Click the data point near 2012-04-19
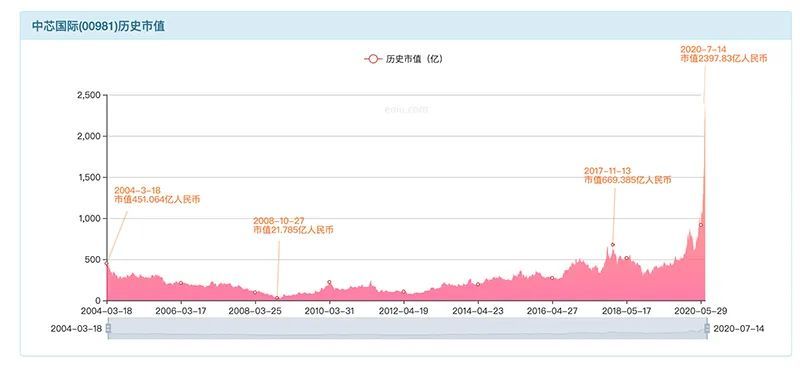The height and width of the screenshot is (368, 800). click(x=404, y=292)
